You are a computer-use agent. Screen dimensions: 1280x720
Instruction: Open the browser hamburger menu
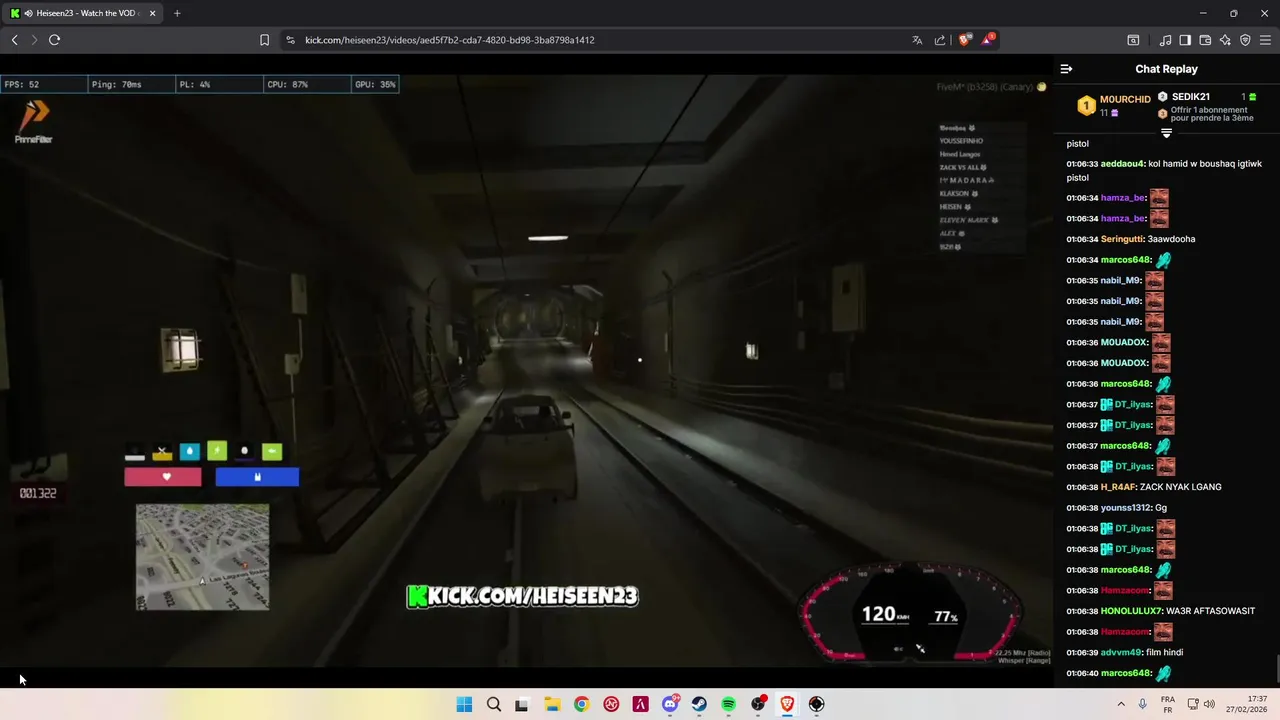coord(1265,40)
